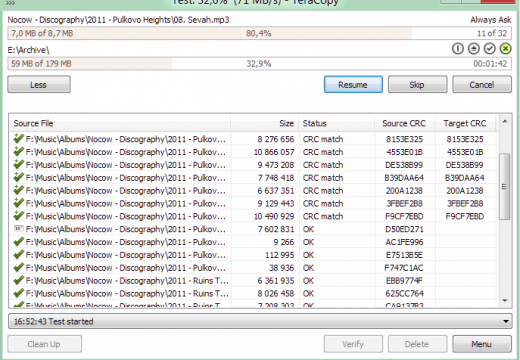Image resolution: width=520 pixels, height=360 pixels.
Task: Click the E:\Archive\ destination path
Action: (x=29, y=50)
